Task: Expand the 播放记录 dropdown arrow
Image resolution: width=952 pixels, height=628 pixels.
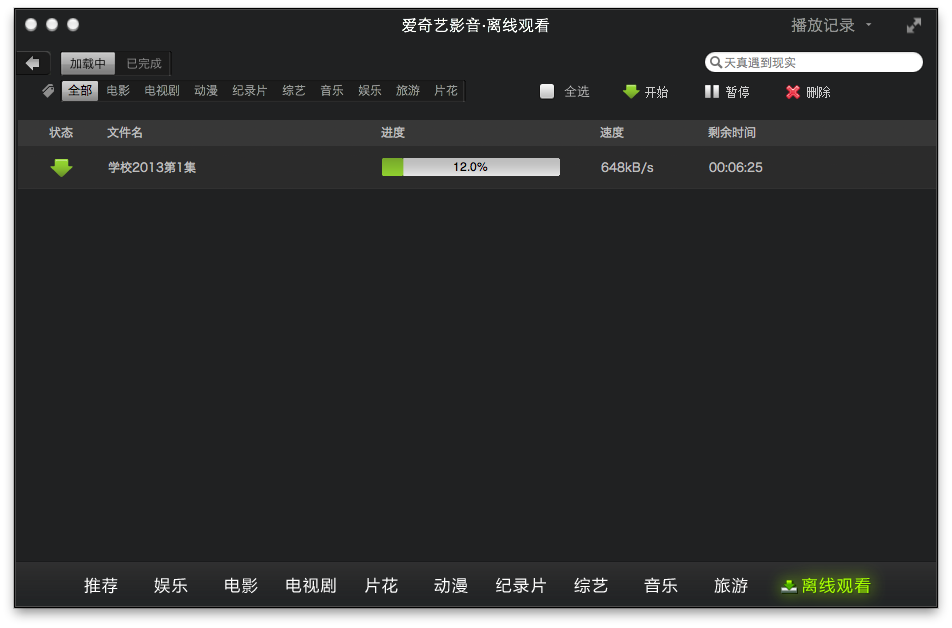Action: pyautogui.click(x=869, y=24)
